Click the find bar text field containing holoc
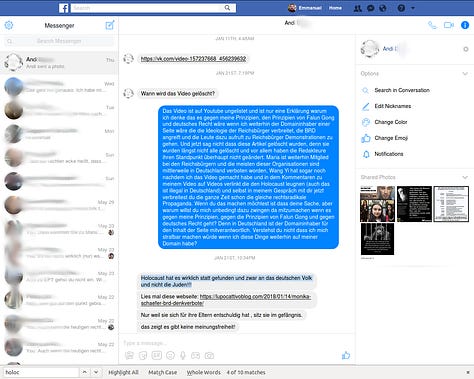This screenshot has height=379, width=474. click(41, 372)
